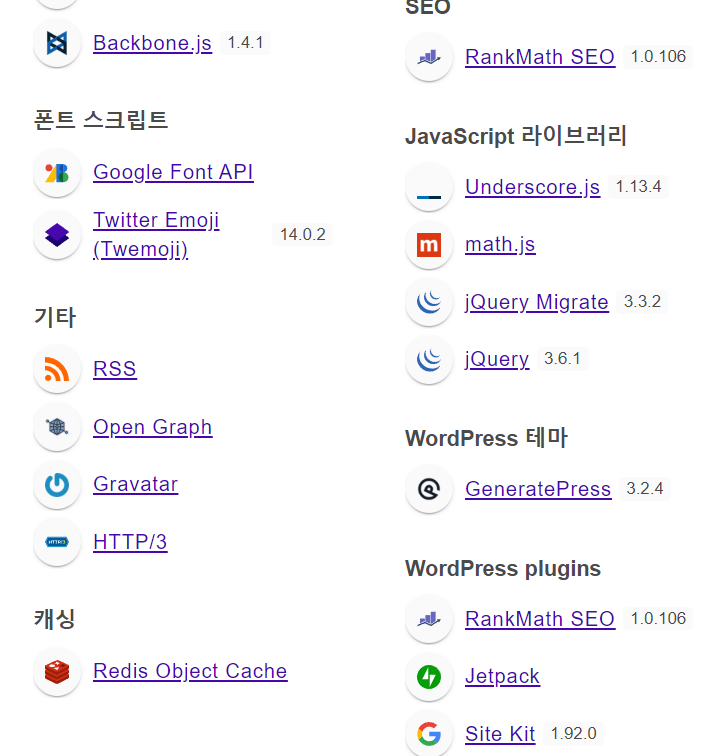Image resolution: width=724 pixels, height=756 pixels.
Task: Click the Underscore.js icon
Action: (x=429, y=197)
